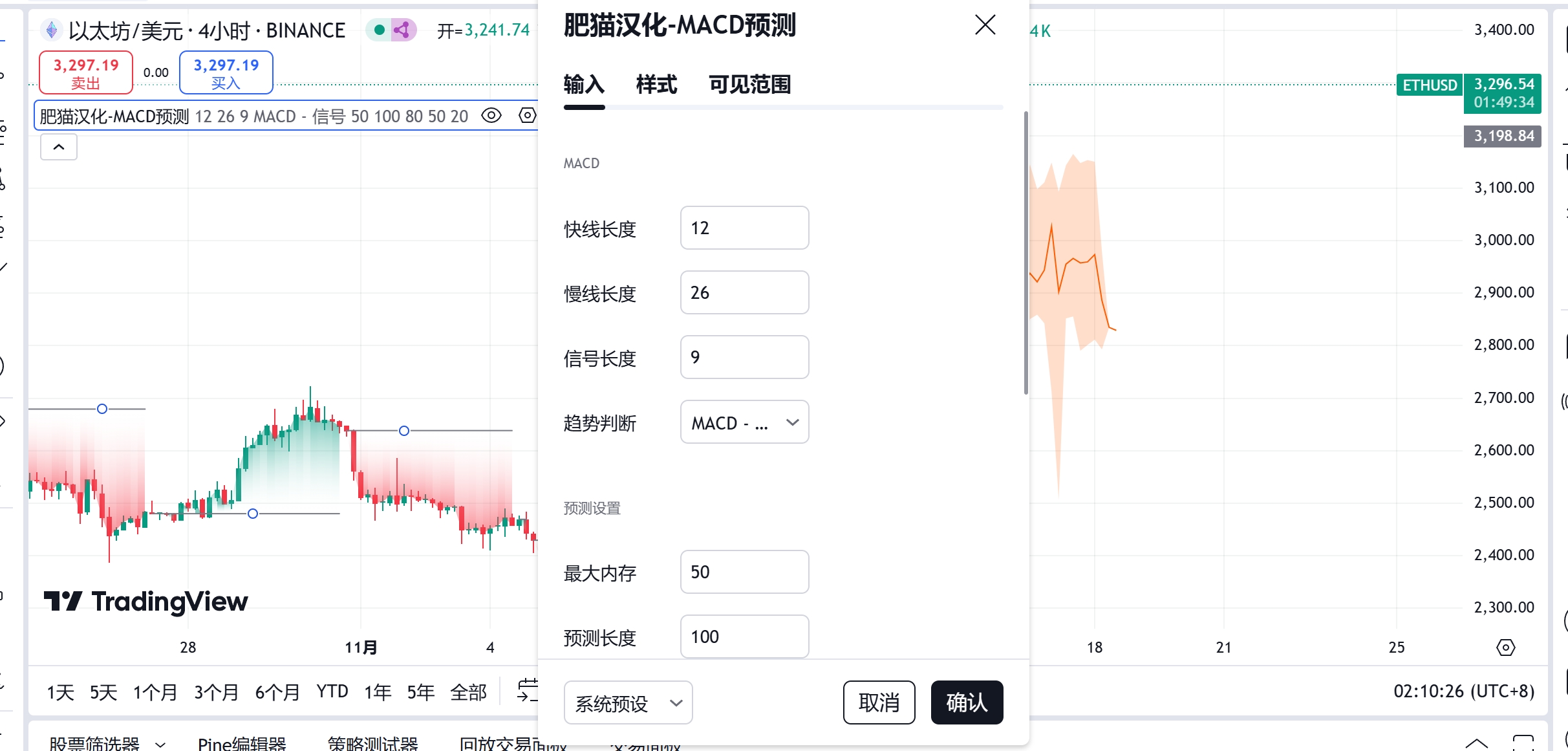The height and width of the screenshot is (751, 1568).
Task: Toggle indicator visibility eye icon
Action: tap(491, 116)
